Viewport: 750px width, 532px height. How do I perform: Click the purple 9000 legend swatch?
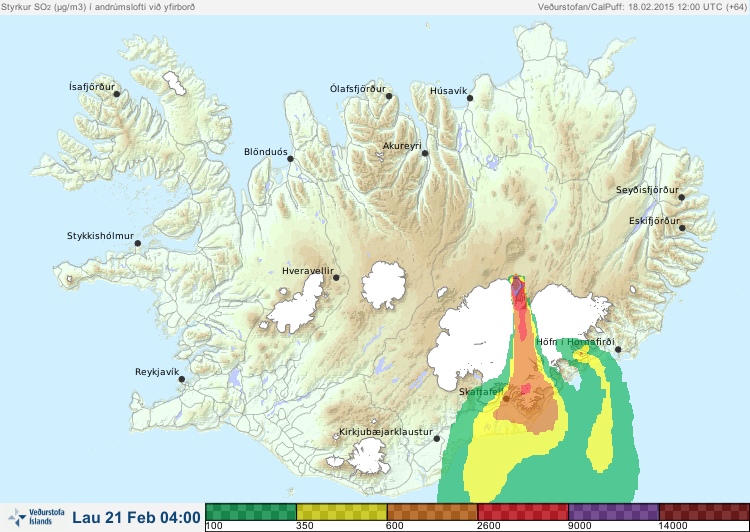coord(614,512)
